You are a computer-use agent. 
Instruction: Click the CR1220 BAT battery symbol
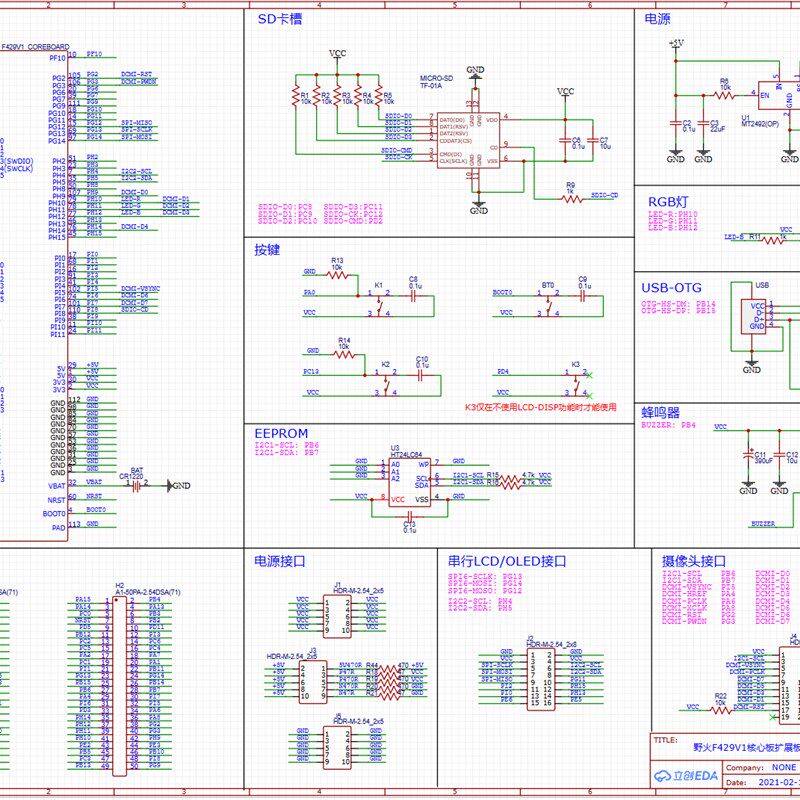click(x=136, y=487)
